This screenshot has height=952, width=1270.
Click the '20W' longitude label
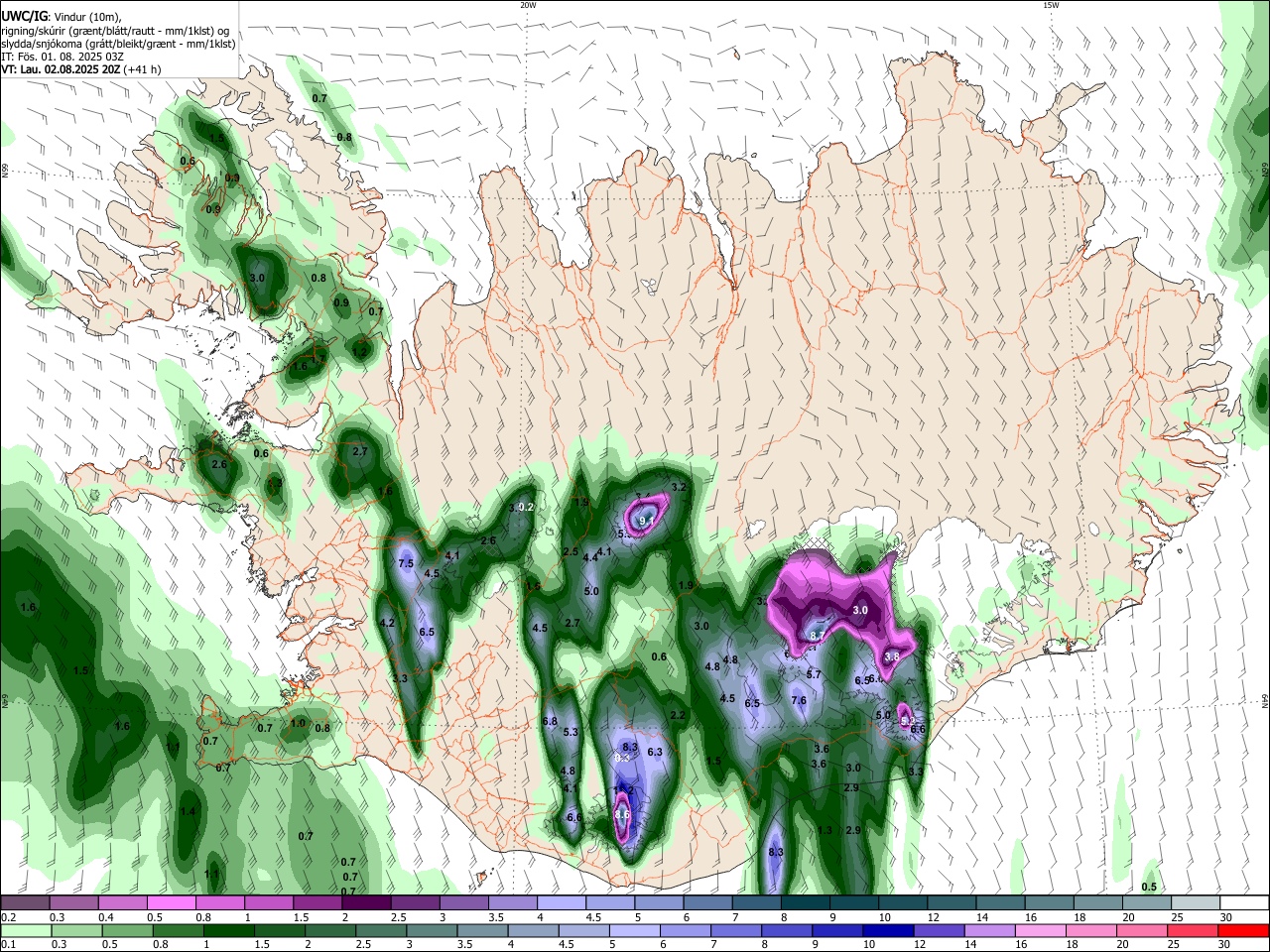coord(528,5)
